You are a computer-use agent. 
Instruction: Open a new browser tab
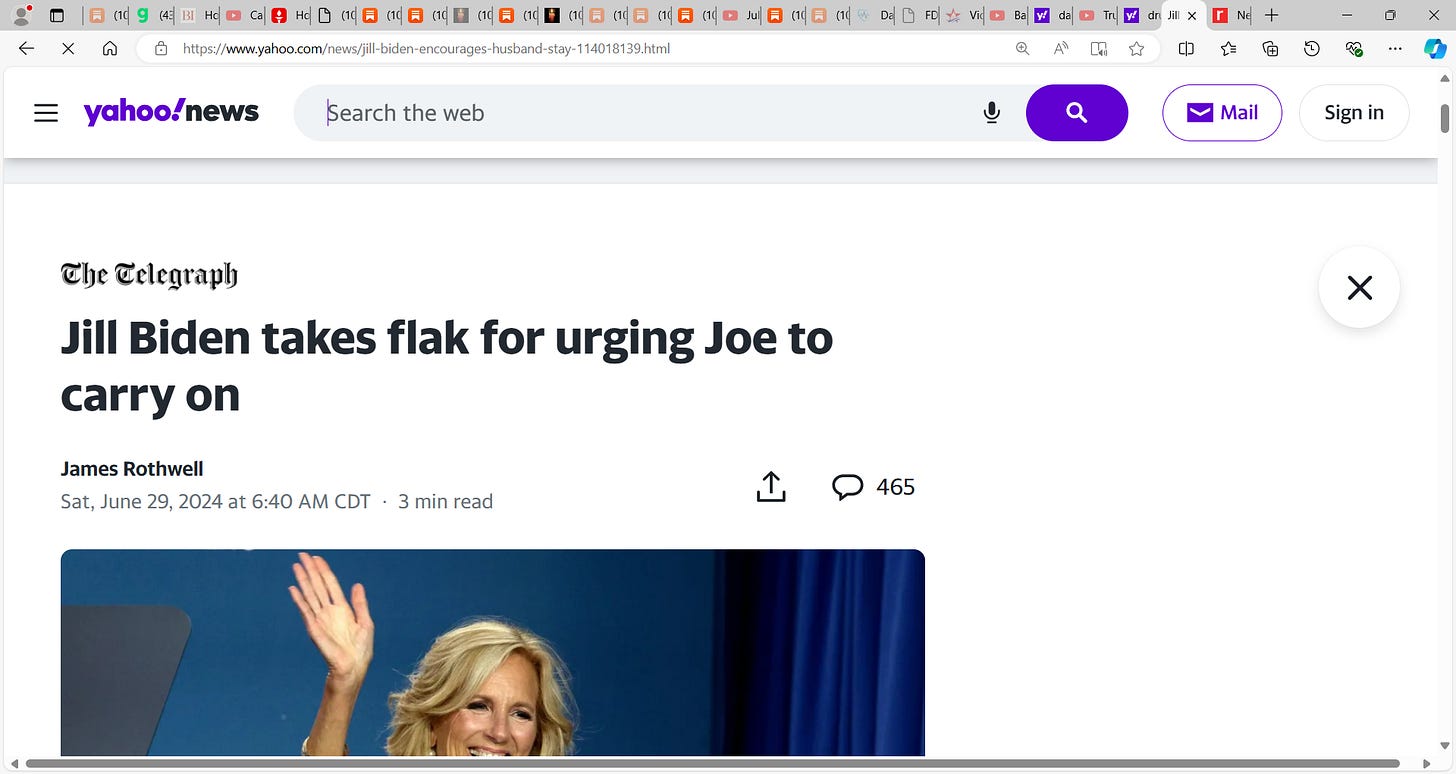(x=1271, y=15)
